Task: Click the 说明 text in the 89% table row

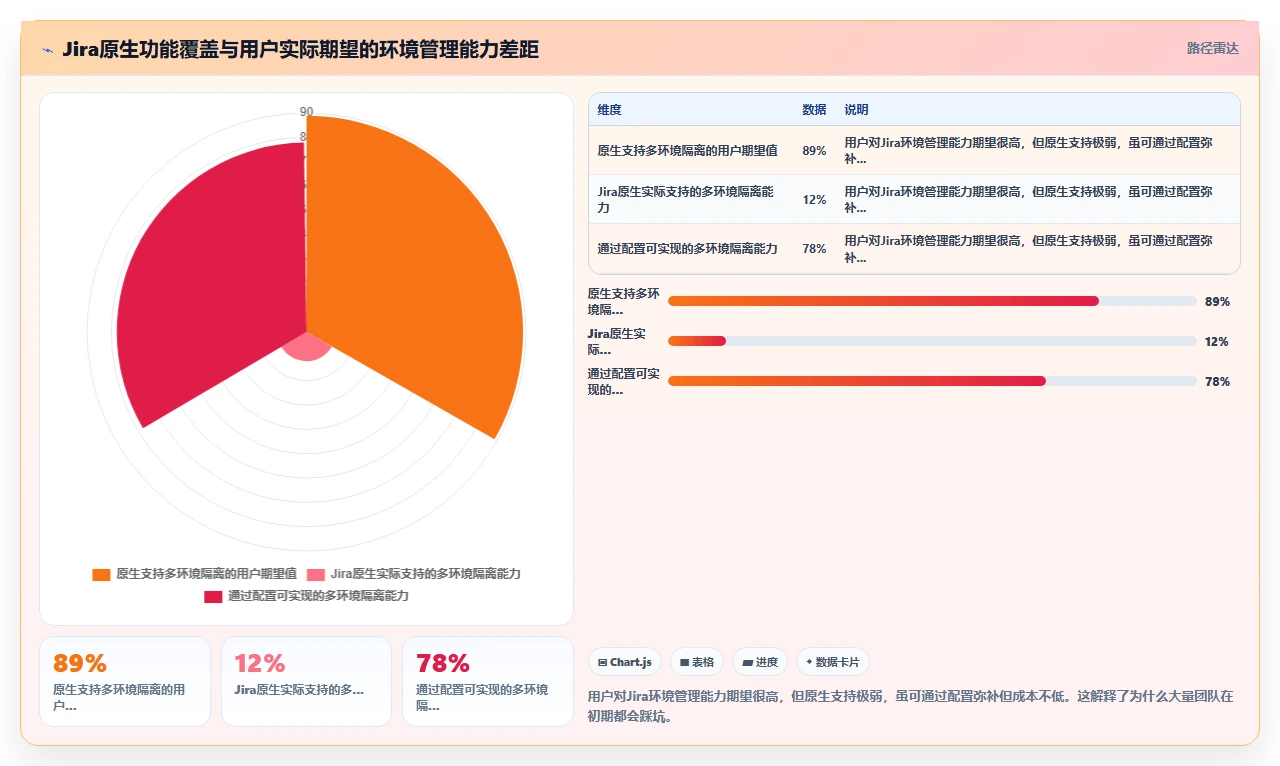Action: tap(1029, 151)
